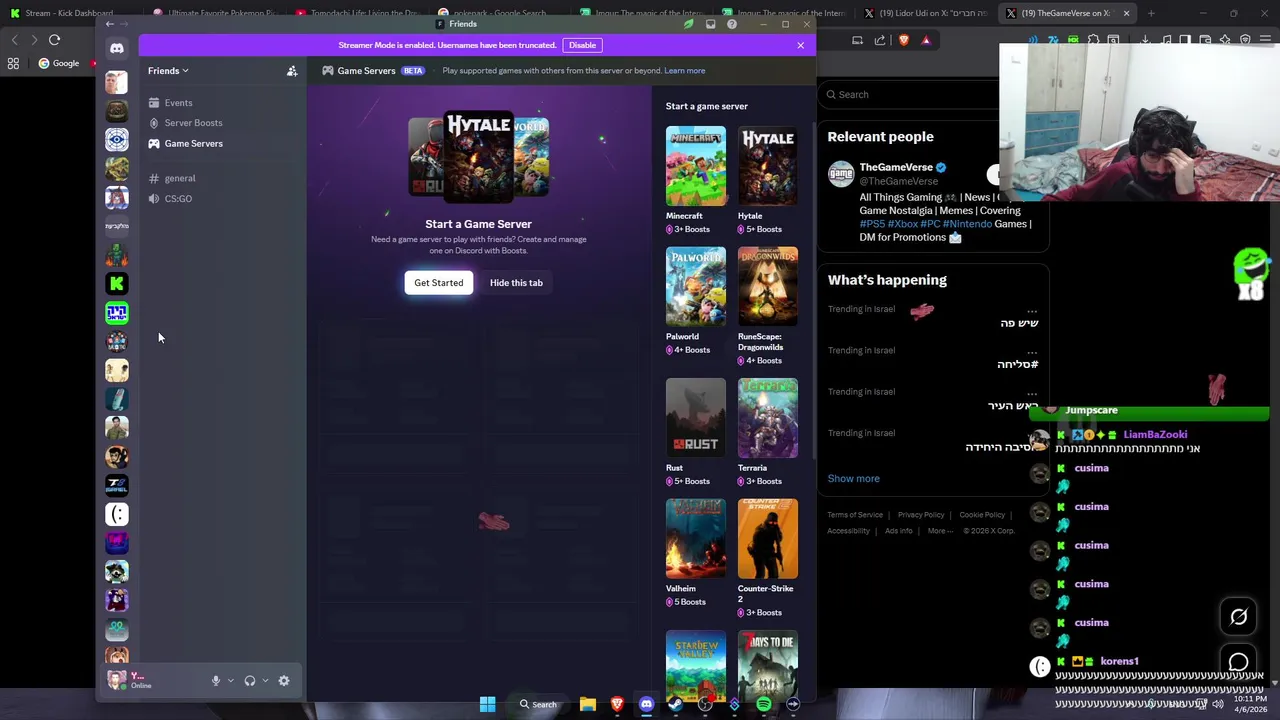Screen dimensions: 1280x720
Task: Open Discord User Settings gear
Action: coord(284,681)
